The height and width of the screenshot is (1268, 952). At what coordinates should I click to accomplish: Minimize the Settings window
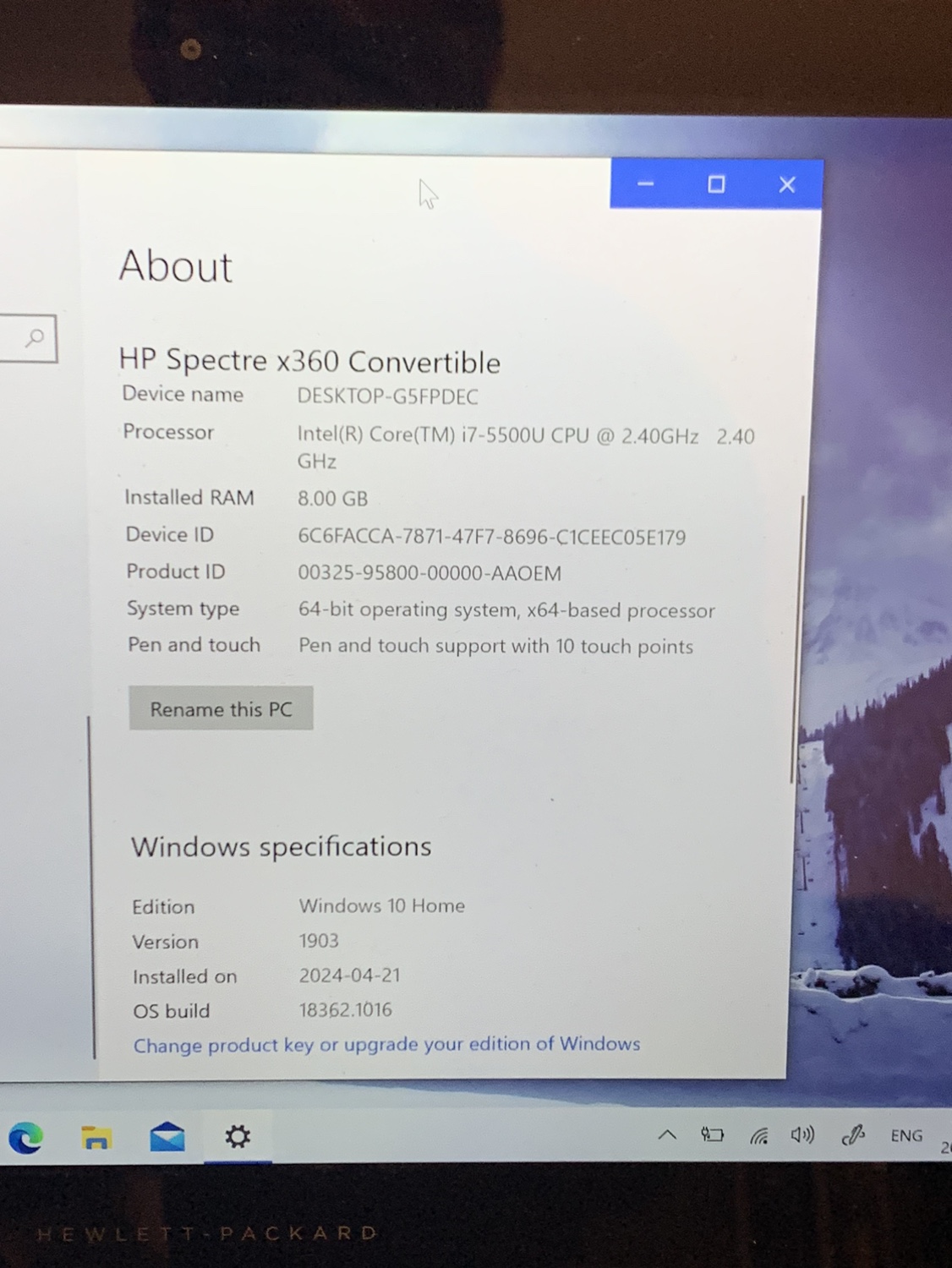click(x=645, y=184)
